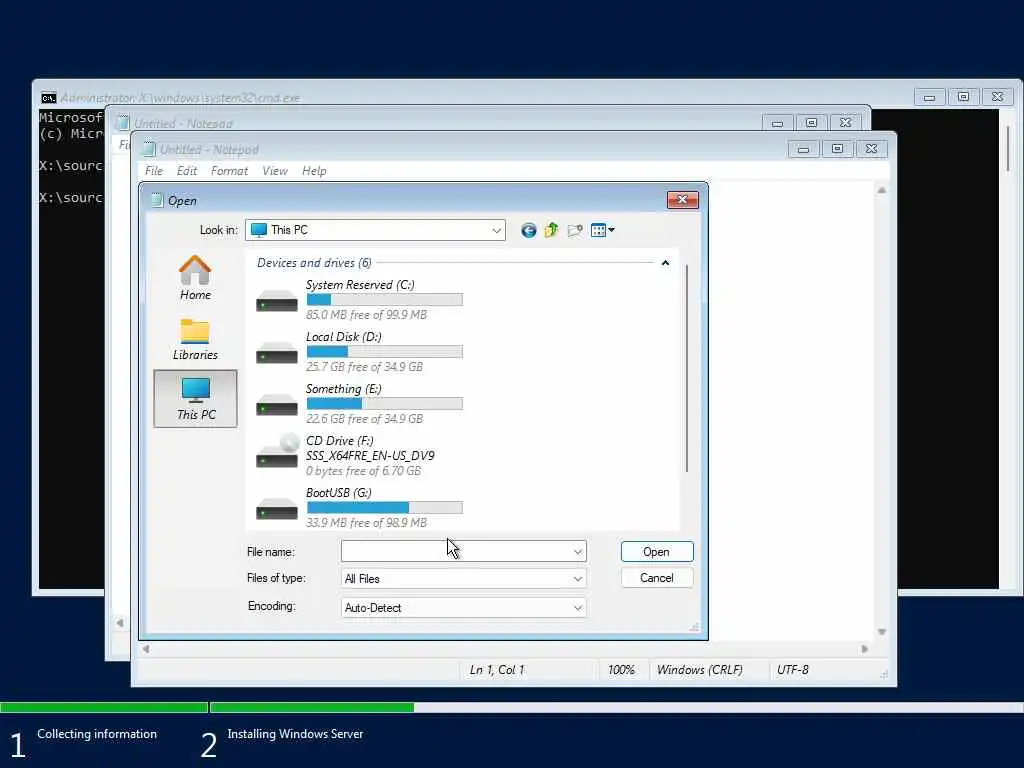Maximize the front Notepad window

(x=837, y=150)
